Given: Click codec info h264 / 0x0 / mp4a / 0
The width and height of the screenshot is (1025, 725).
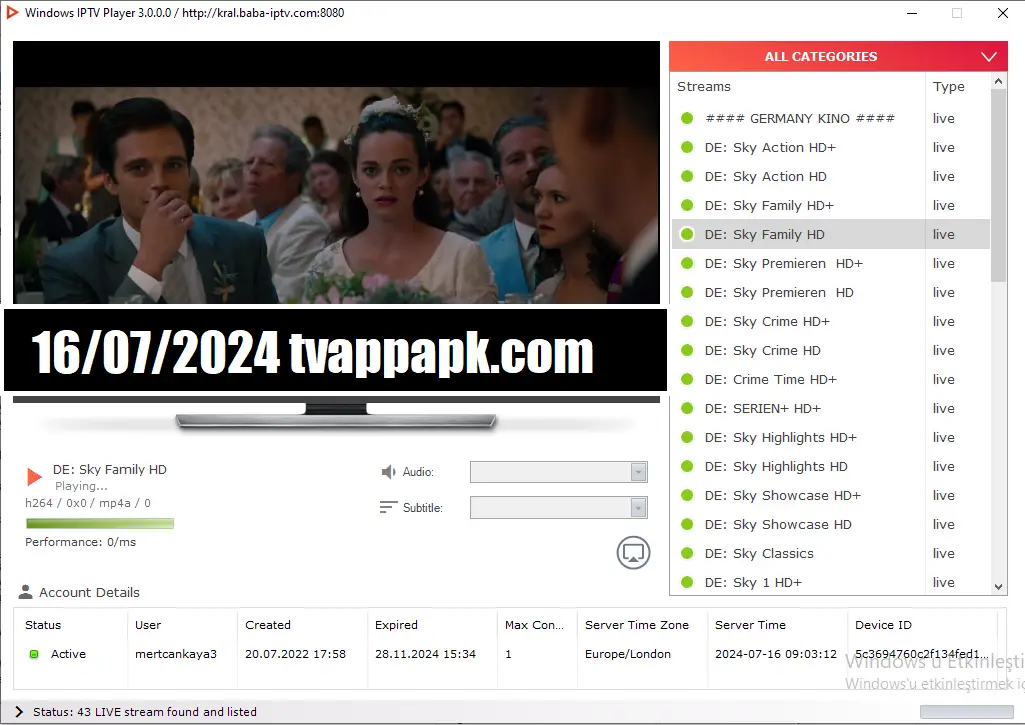Looking at the screenshot, I should point(88,503).
